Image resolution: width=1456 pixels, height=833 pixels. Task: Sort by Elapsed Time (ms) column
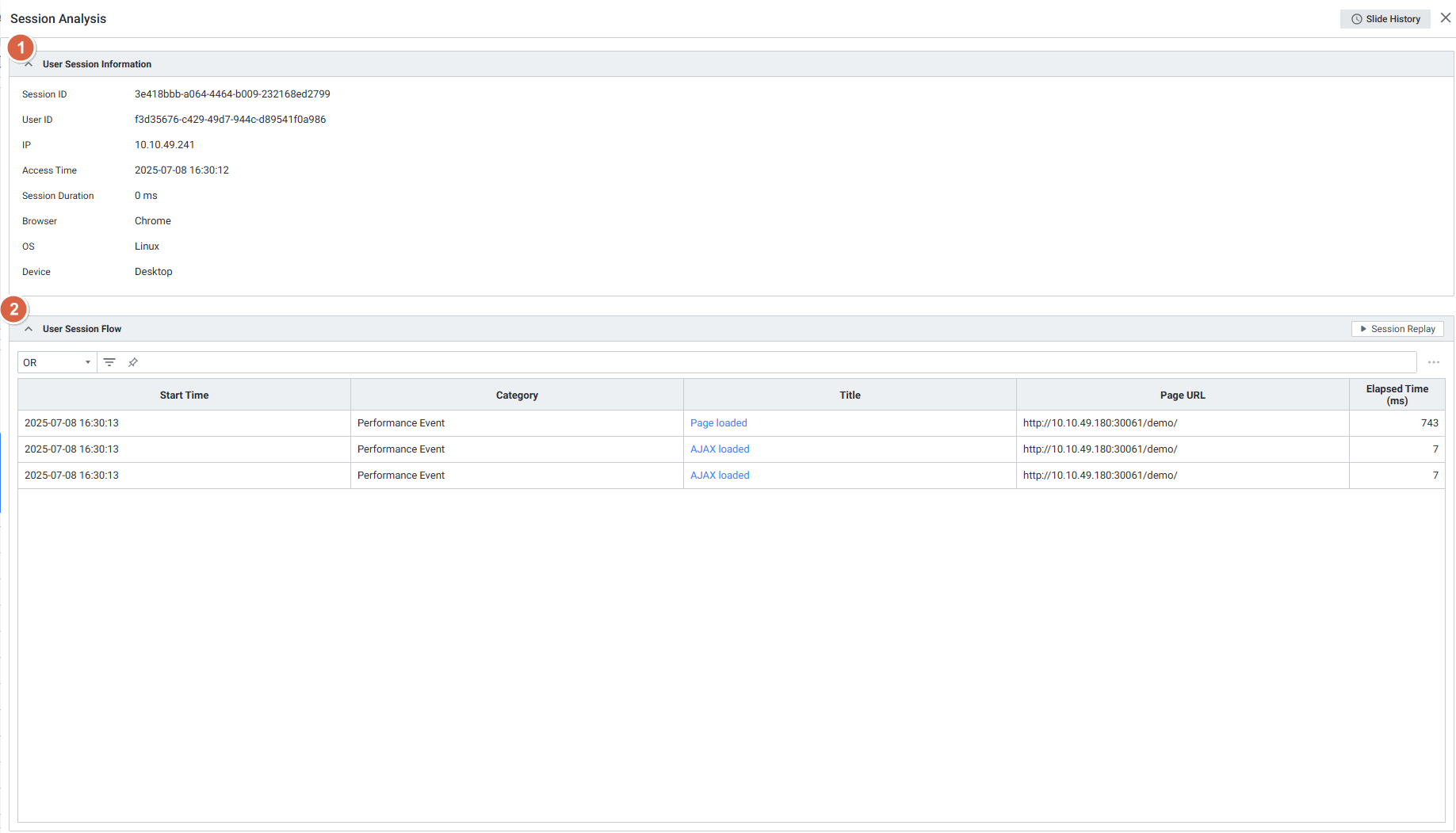(x=1397, y=395)
